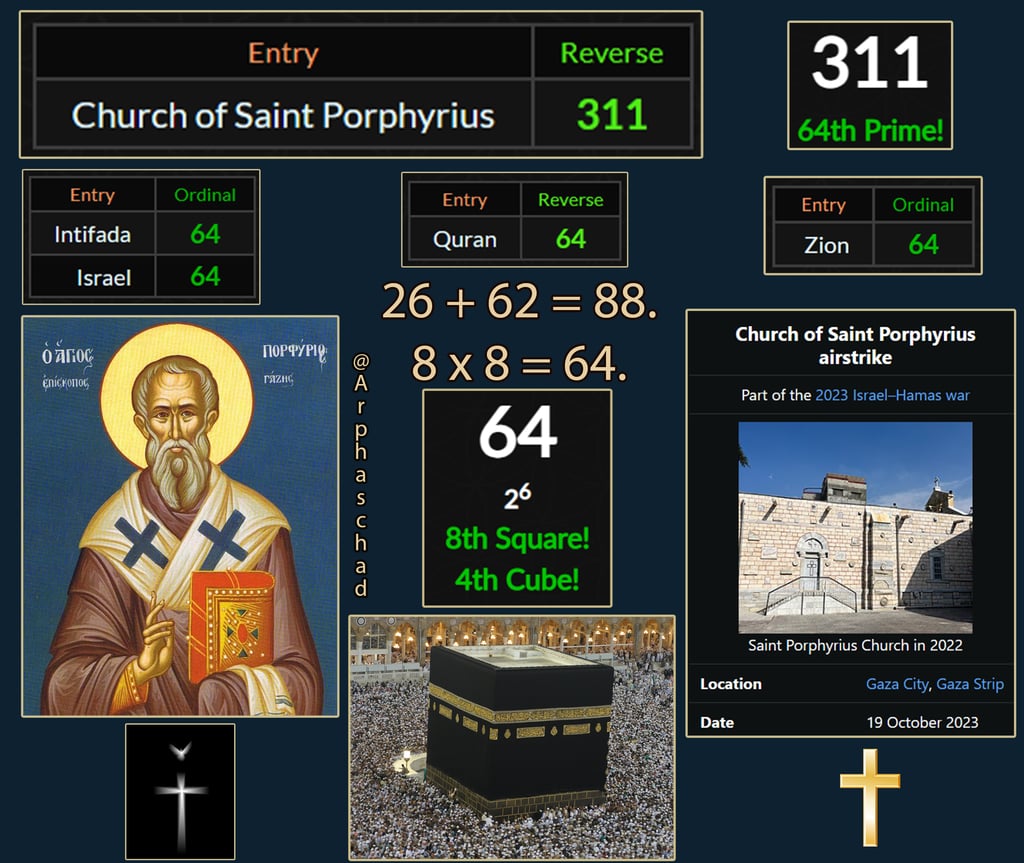Open the 'Gaza City' location link
The image size is (1024, 863).
pos(897,684)
